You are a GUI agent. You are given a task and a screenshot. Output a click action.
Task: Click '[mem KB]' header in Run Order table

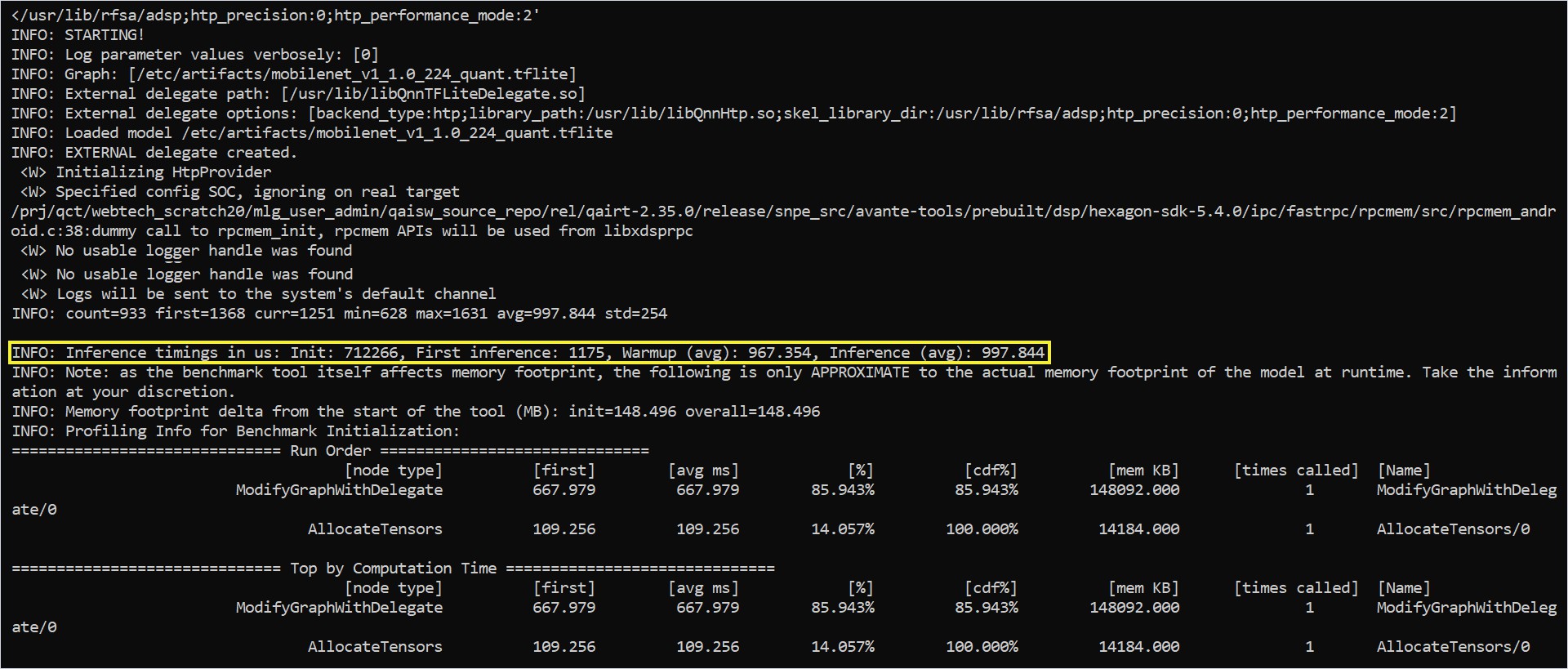1143,471
